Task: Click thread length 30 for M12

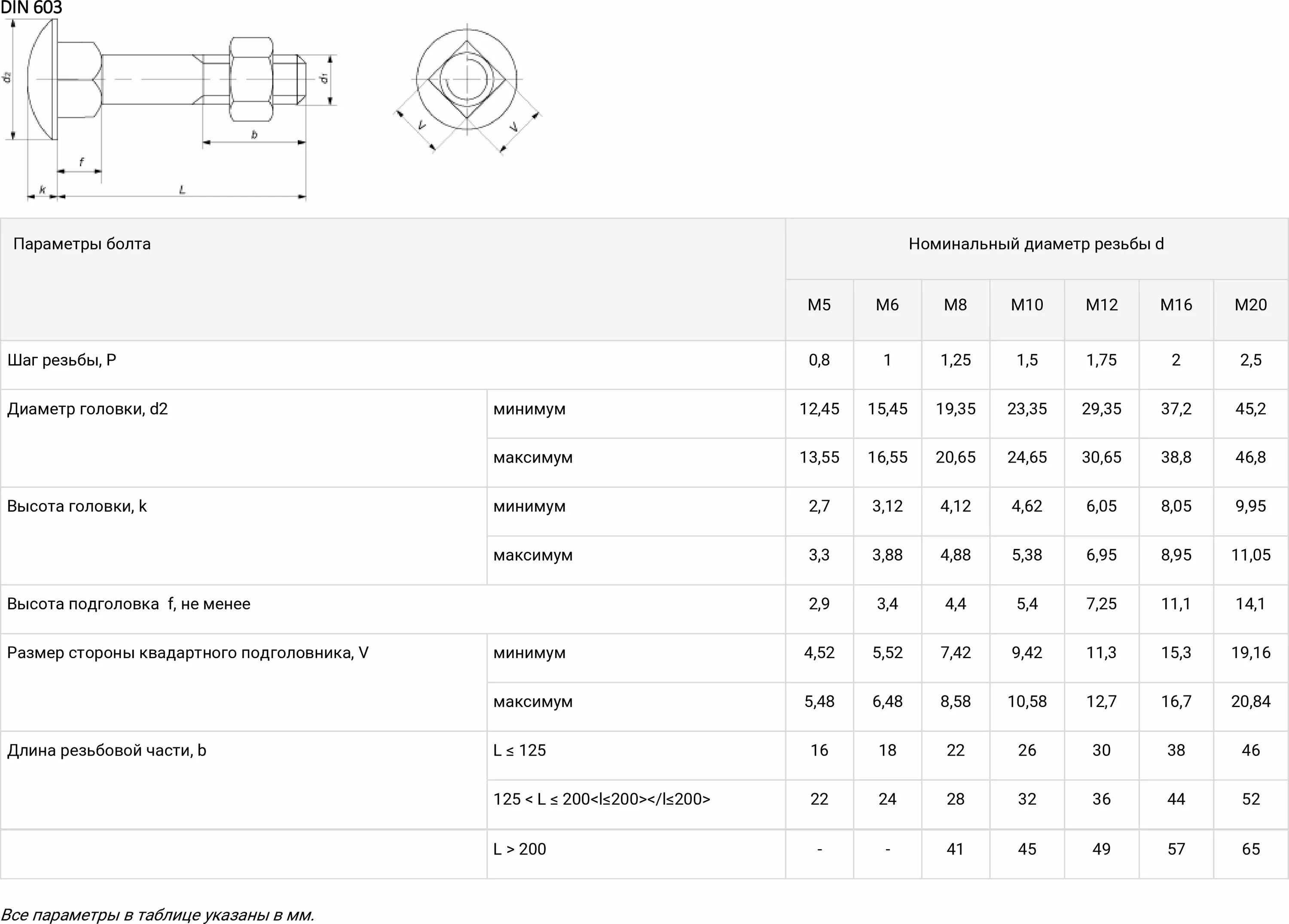Action: tap(1101, 750)
